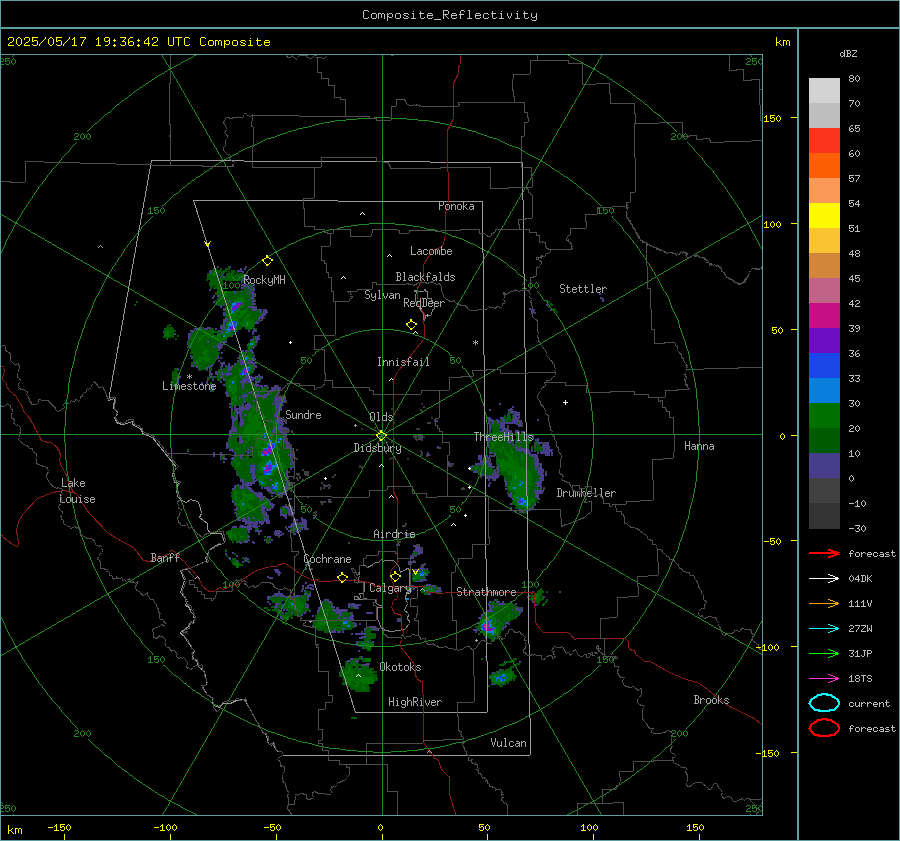Select the bright green 30 dBZ swatch
Viewport: 900px width, 841px height.
point(824,416)
